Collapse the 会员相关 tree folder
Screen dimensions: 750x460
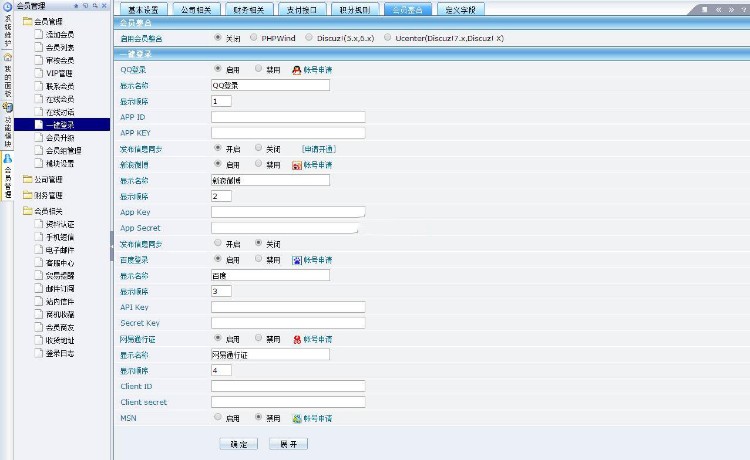pos(27,211)
